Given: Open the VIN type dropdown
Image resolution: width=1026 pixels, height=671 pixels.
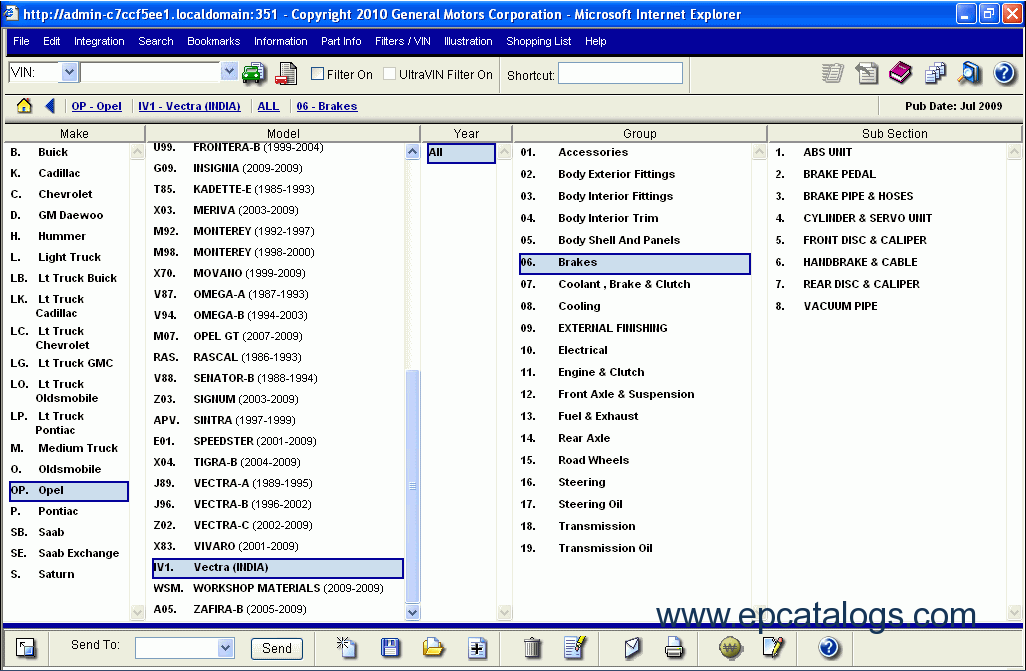Looking at the screenshot, I should tap(69, 72).
